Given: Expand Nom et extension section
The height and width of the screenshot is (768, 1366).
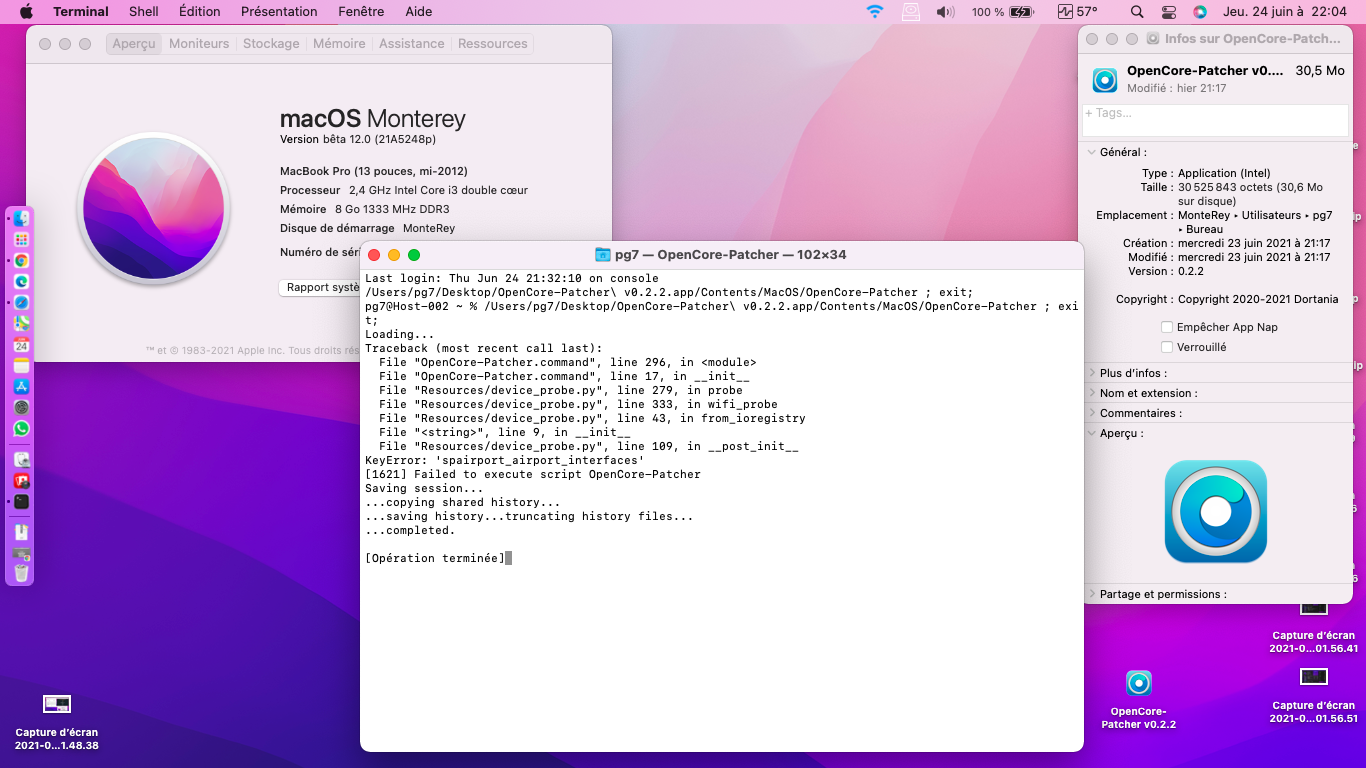Looking at the screenshot, I should pos(1091,393).
